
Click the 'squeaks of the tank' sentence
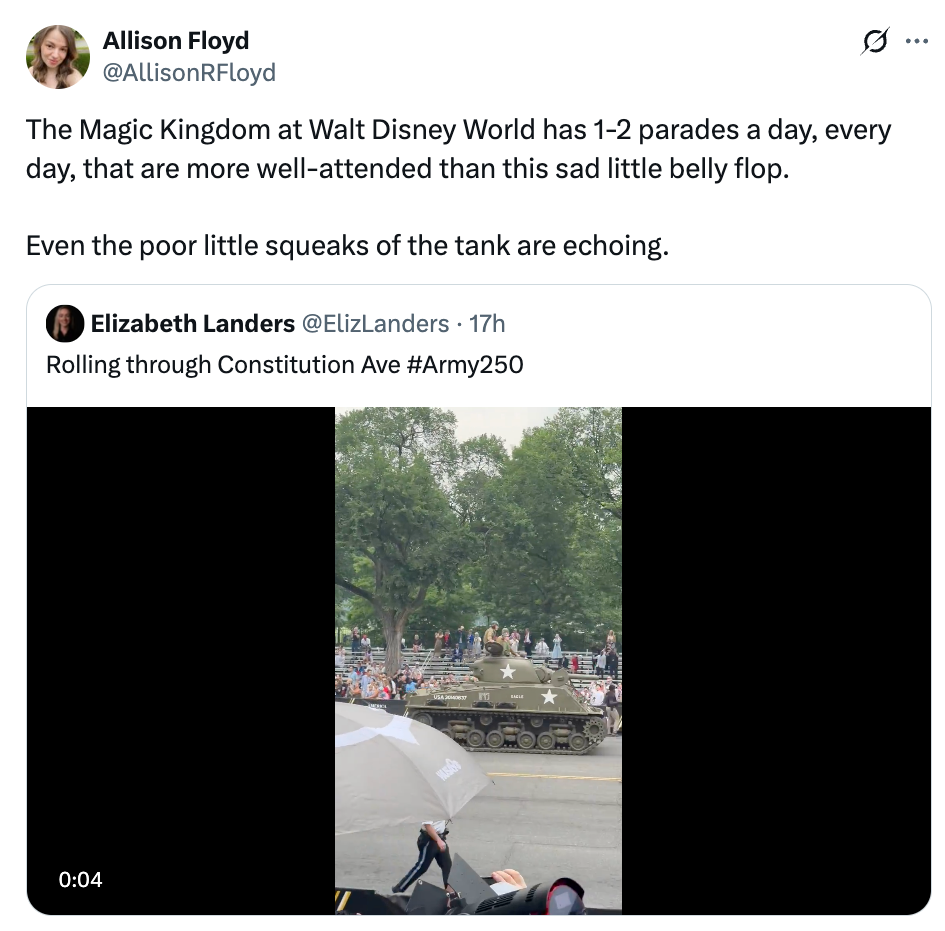click(346, 245)
